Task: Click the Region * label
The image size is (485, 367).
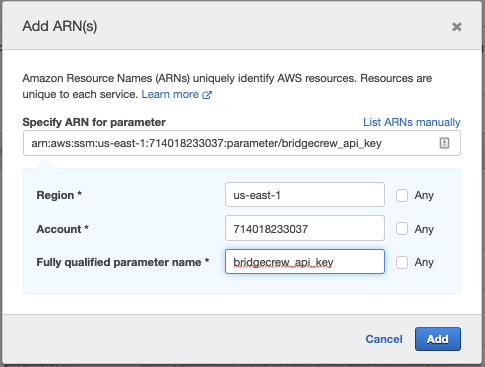Action: 59,195
